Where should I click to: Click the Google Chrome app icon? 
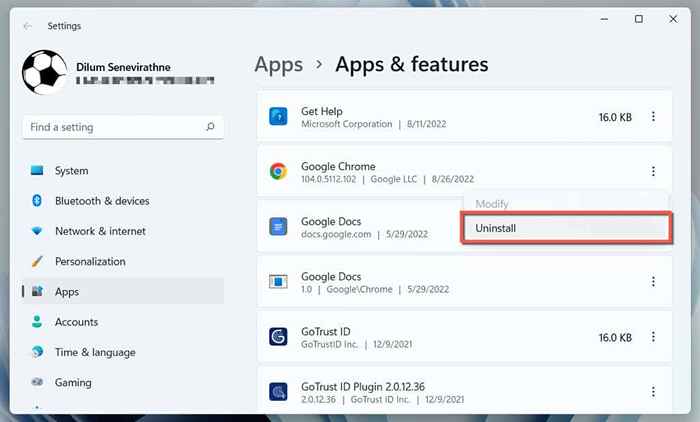[278, 171]
